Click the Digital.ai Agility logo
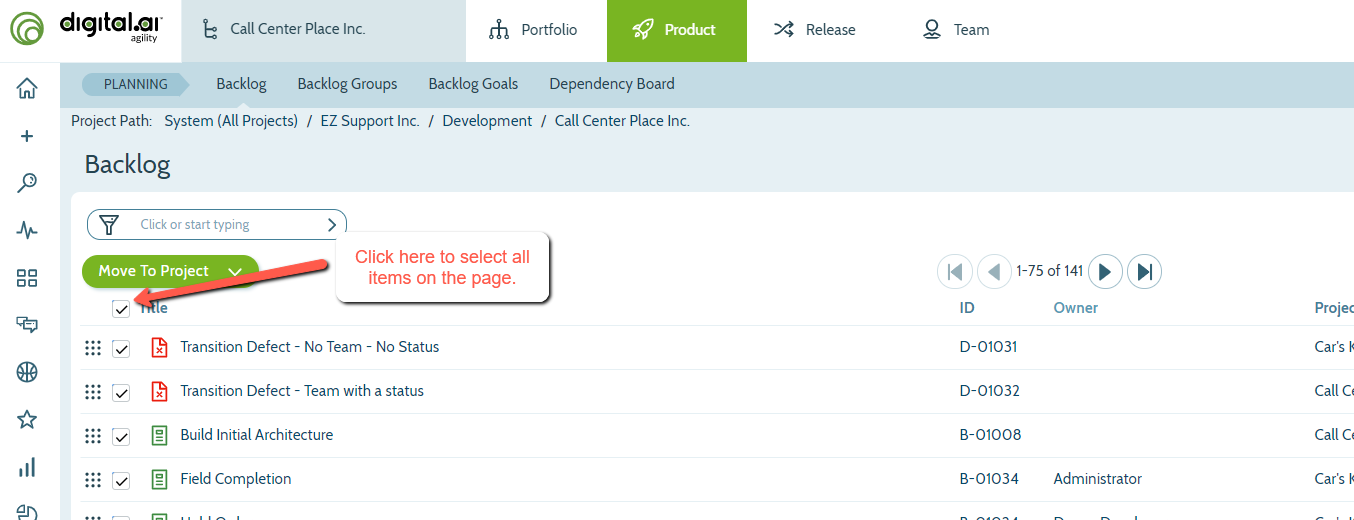The image size is (1354, 520). click(x=86, y=28)
